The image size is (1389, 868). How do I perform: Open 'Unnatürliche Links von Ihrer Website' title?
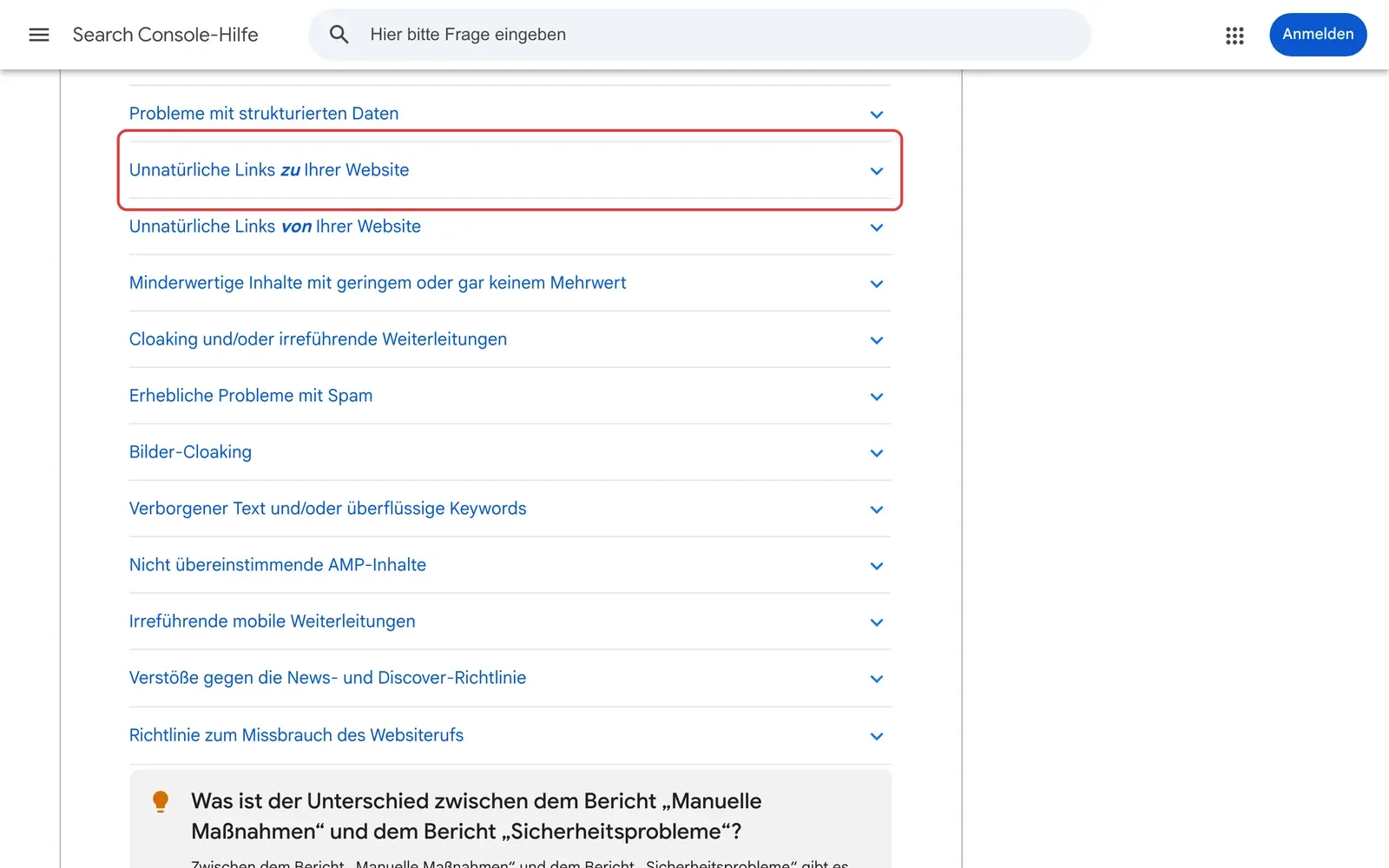point(275,227)
